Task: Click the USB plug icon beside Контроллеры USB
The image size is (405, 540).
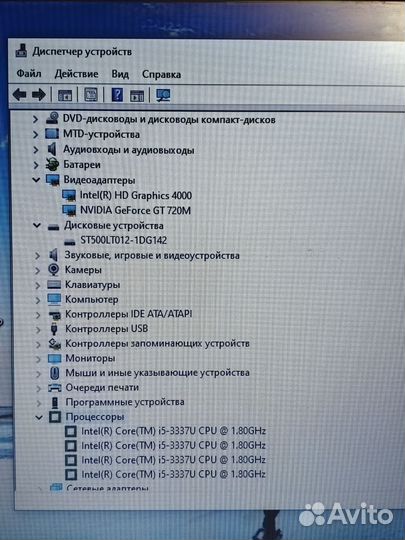Action: pyautogui.click(x=54, y=329)
